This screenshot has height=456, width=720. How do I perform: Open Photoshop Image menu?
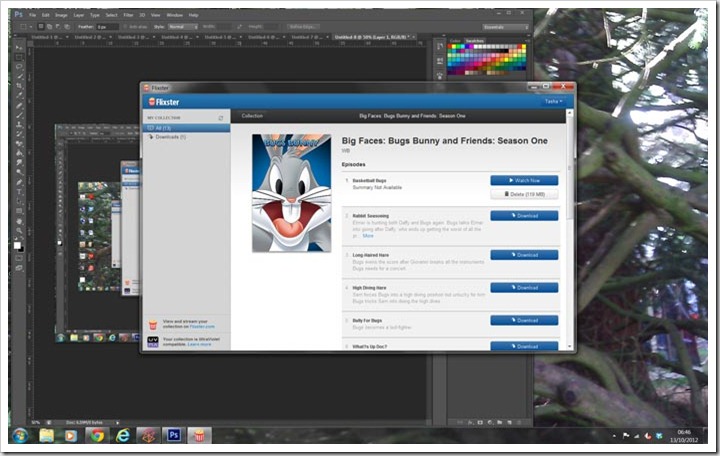pos(61,15)
